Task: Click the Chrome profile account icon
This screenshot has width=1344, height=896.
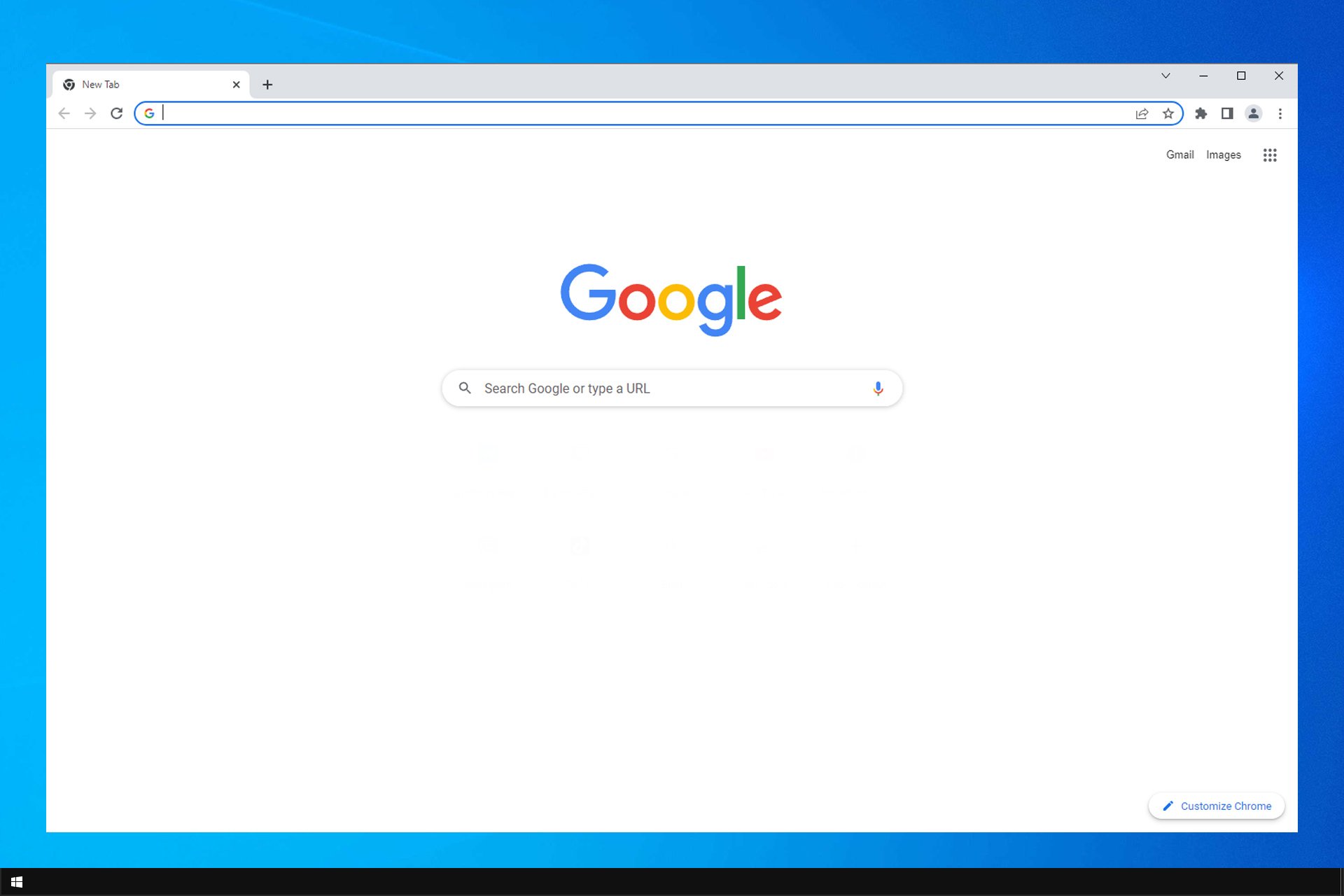Action: [x=1253, y=113]
